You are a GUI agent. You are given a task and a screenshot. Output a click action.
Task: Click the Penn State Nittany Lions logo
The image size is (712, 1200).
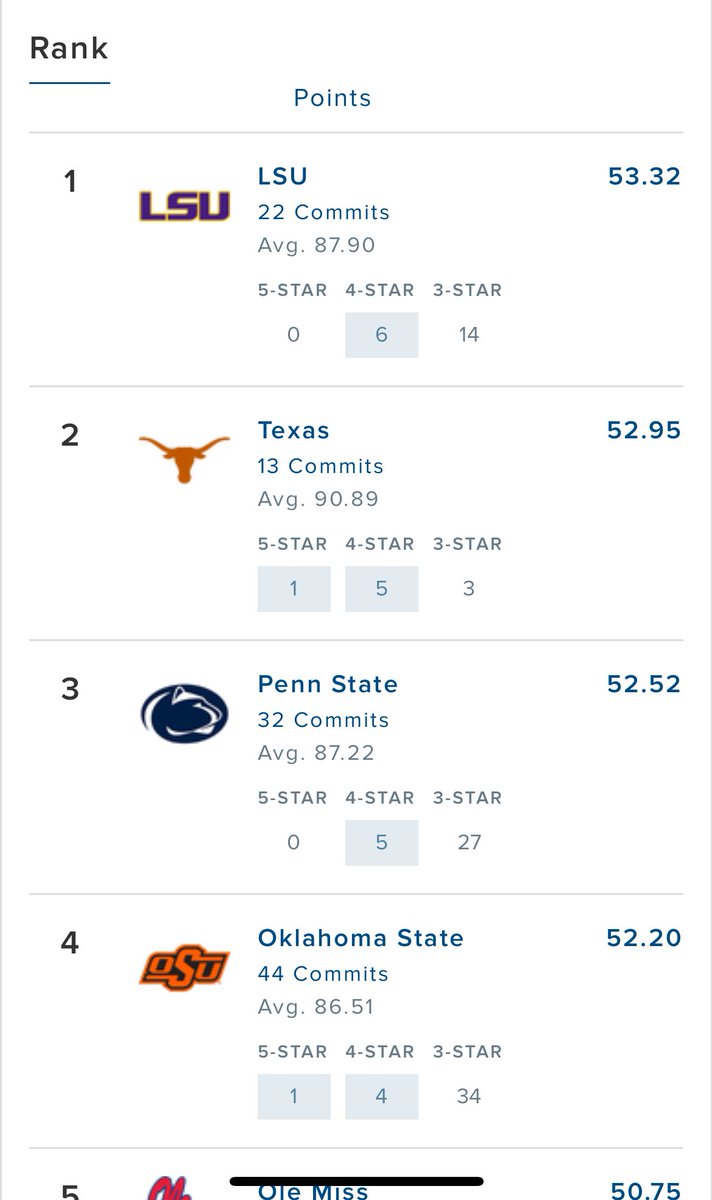pyautogui.click(x=184, y=714)
